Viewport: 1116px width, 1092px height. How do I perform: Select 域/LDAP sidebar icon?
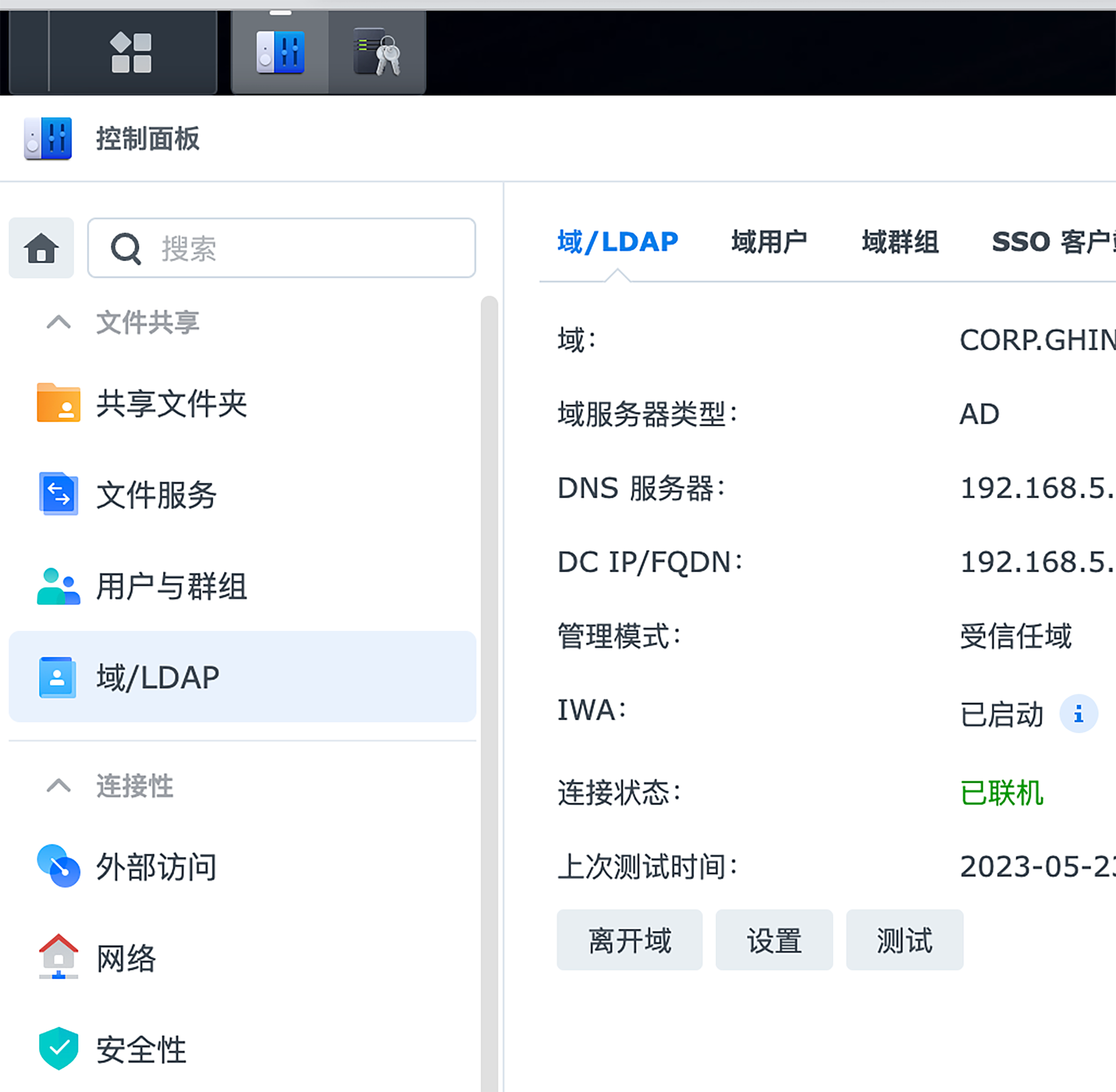[x=58, y=677]
